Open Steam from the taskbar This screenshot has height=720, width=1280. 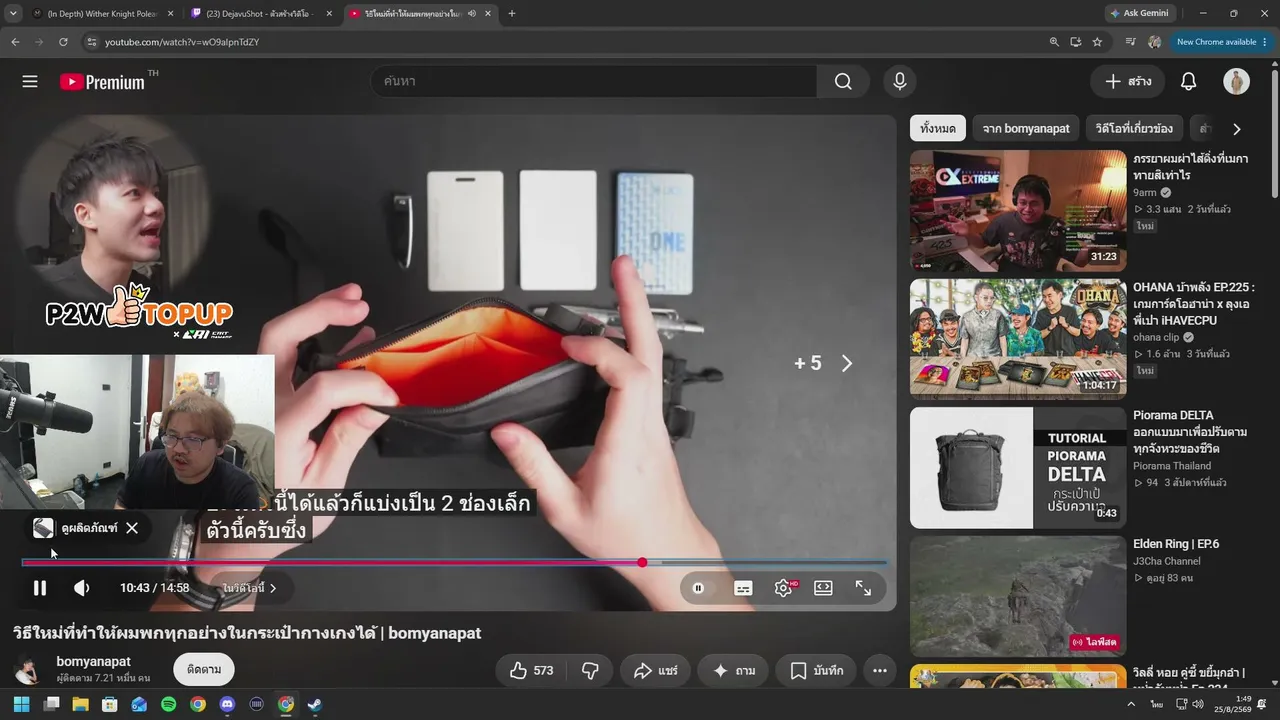click(x=315, y=704)
